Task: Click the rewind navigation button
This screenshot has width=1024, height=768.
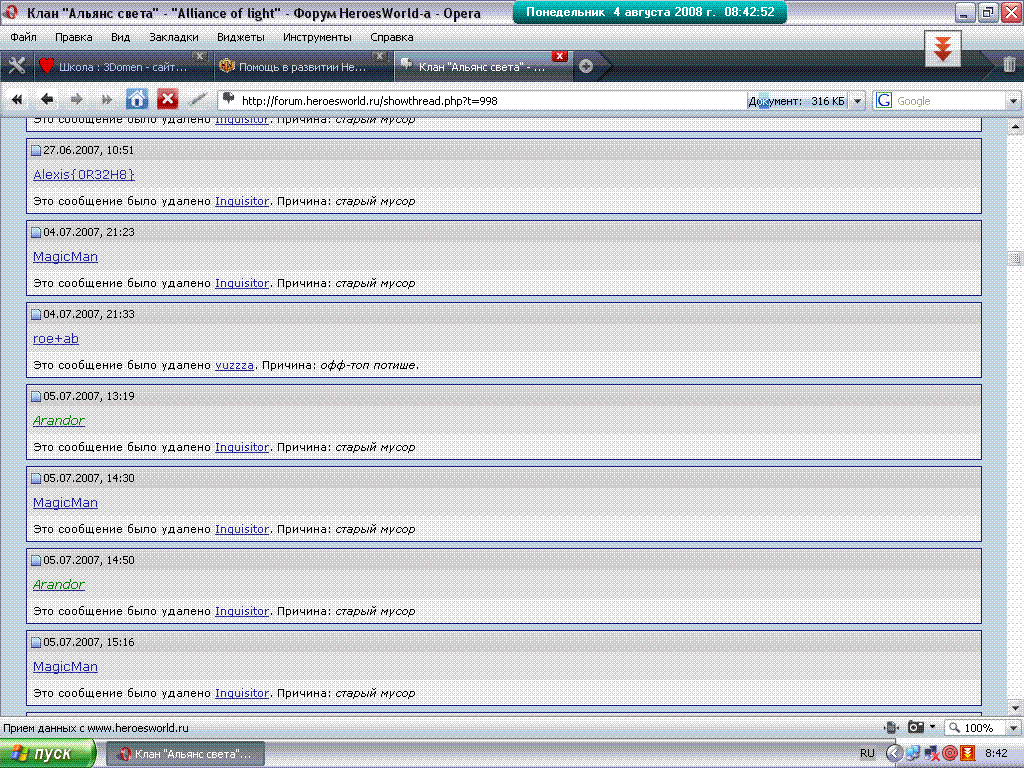Action: (x=17, y=100)
